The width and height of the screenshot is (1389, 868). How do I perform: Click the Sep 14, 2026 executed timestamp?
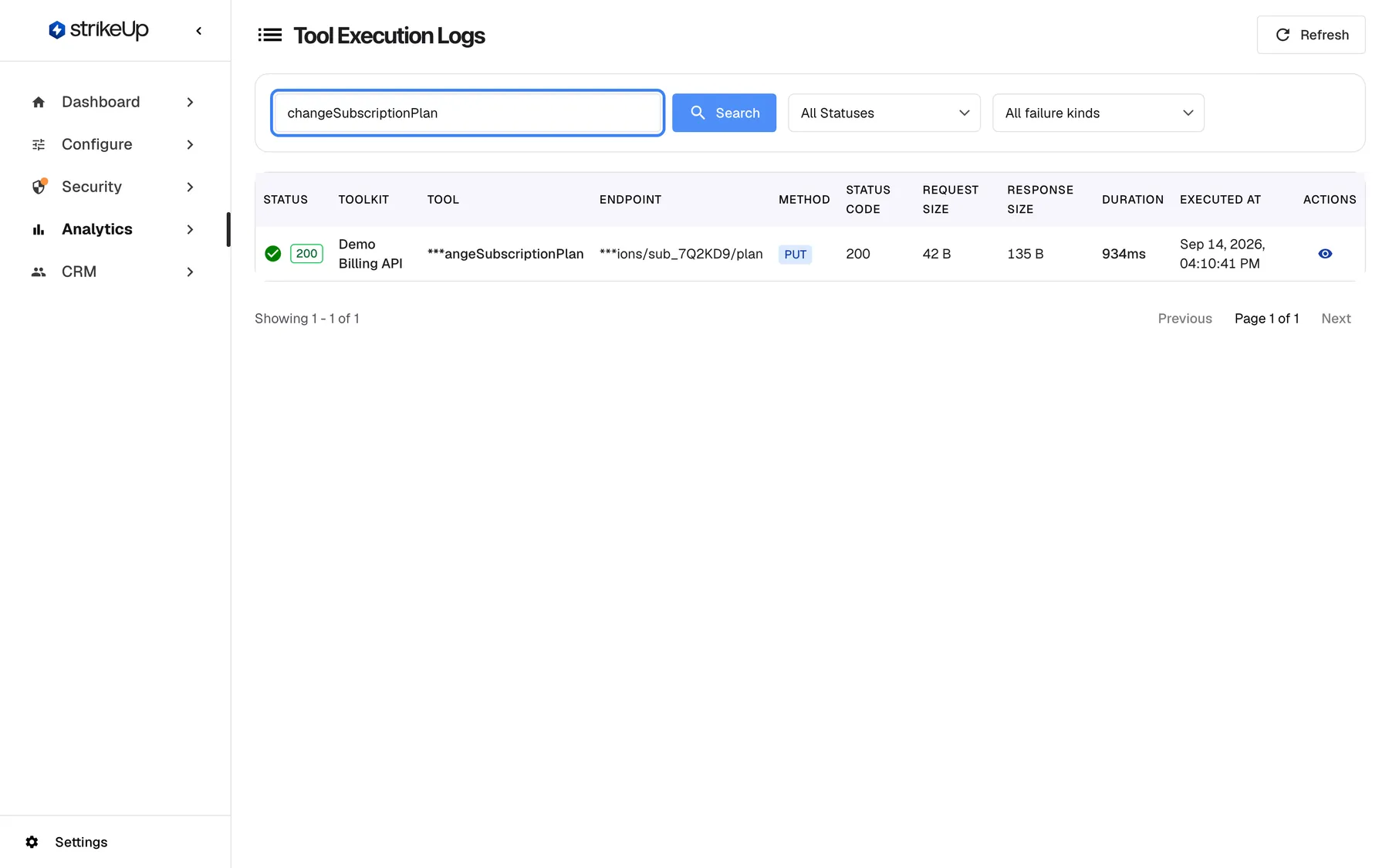click(1222, 254)
